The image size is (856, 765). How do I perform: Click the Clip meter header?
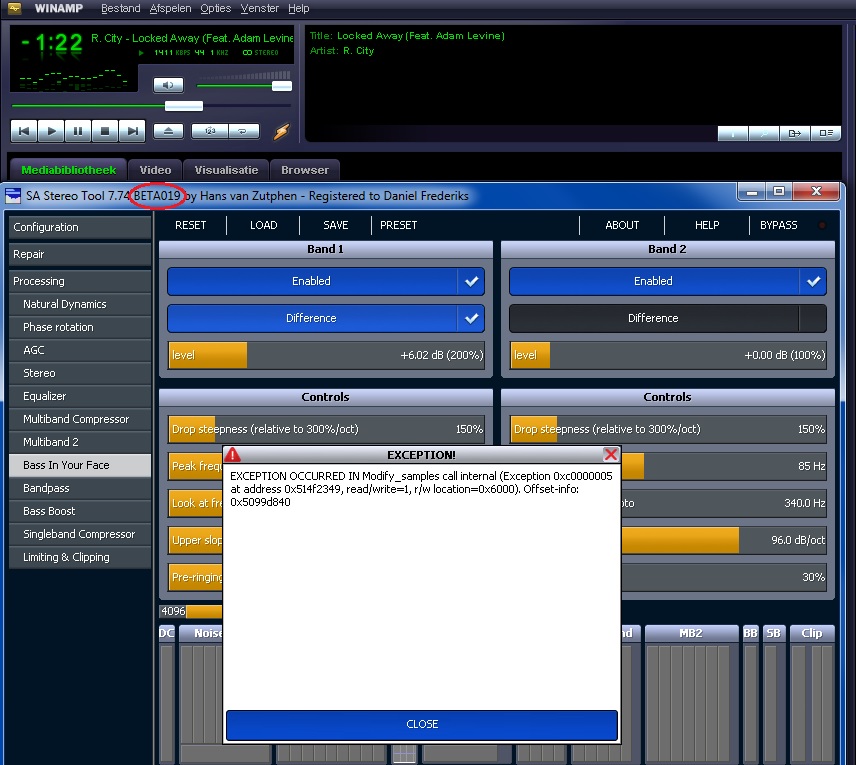click(x=812, y=633)
